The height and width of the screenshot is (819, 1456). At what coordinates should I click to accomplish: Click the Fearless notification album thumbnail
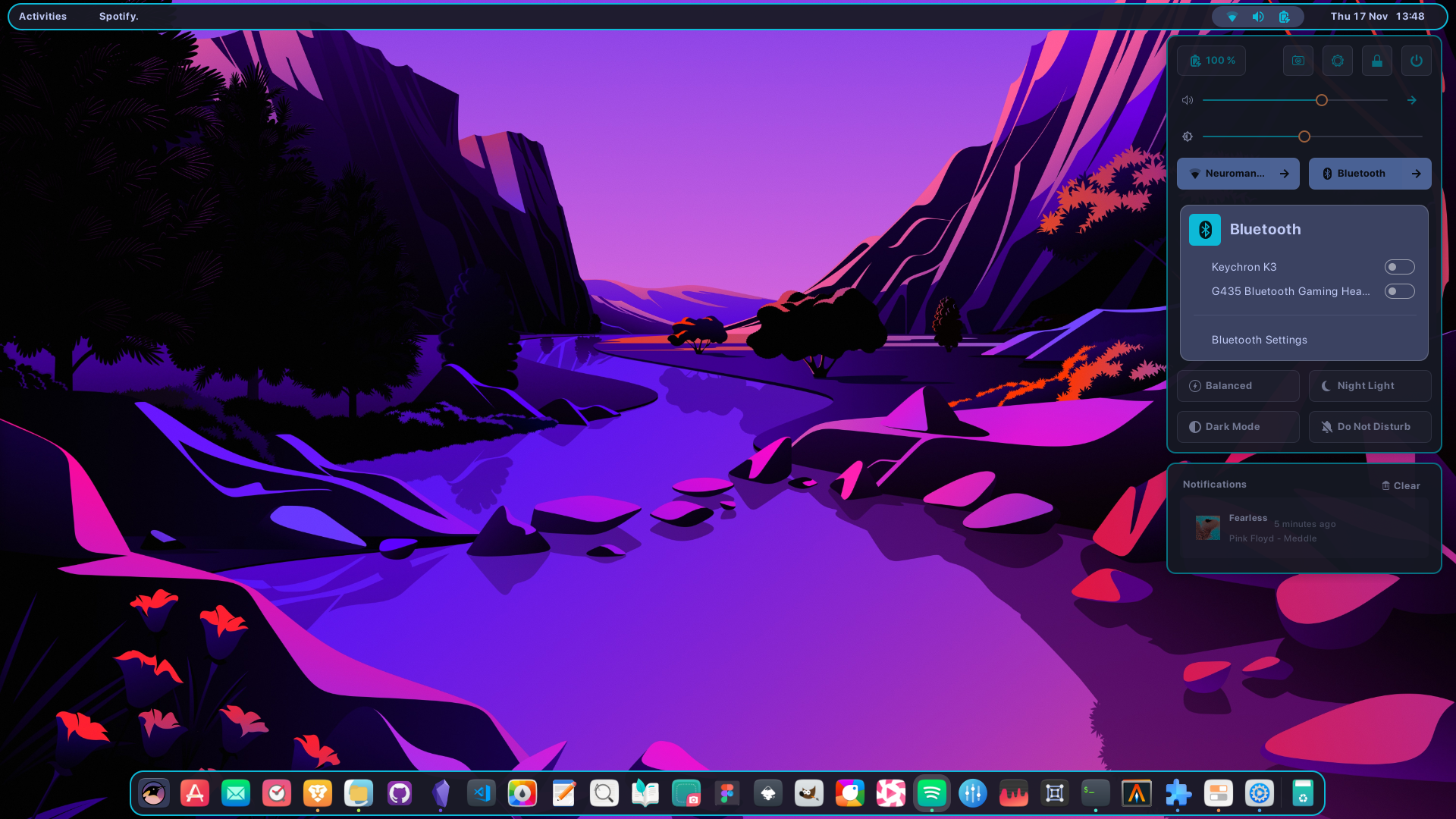(1208, 528)
